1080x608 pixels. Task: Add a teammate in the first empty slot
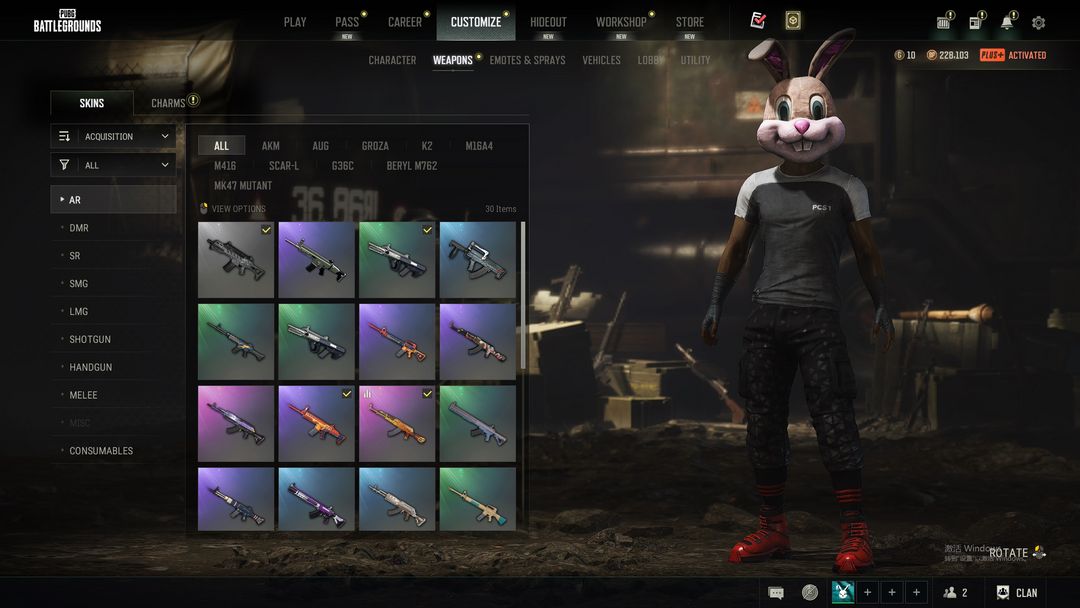click(867, 592)
